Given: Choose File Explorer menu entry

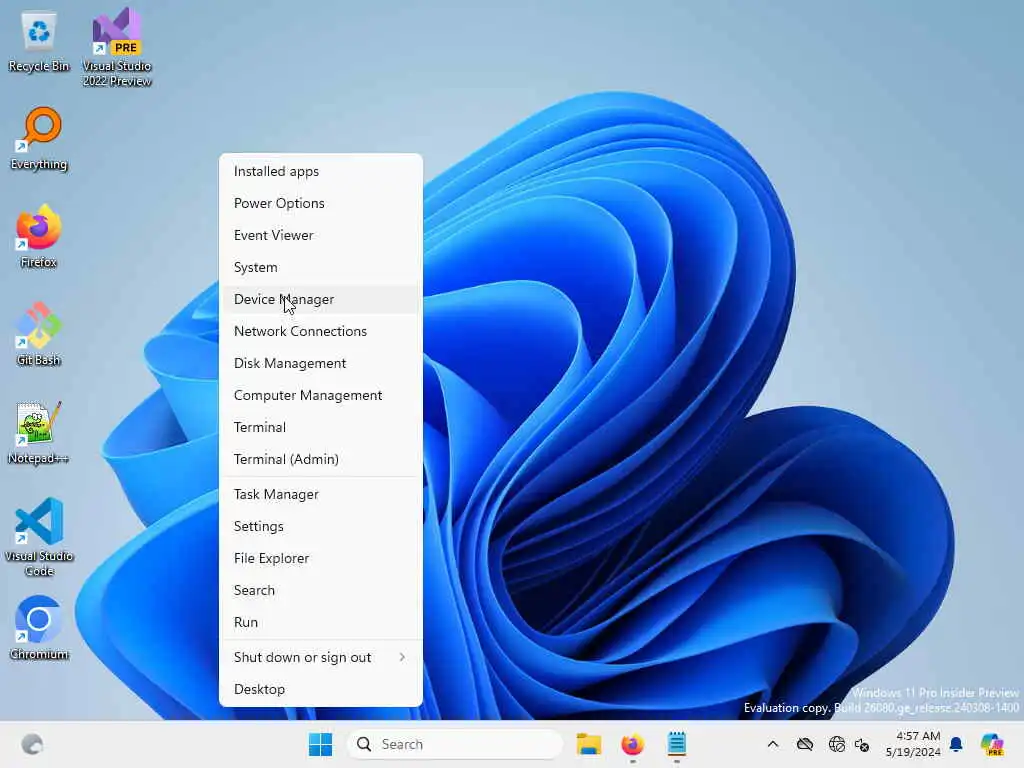Looking at the screenshot, I should tap(321, 558).
